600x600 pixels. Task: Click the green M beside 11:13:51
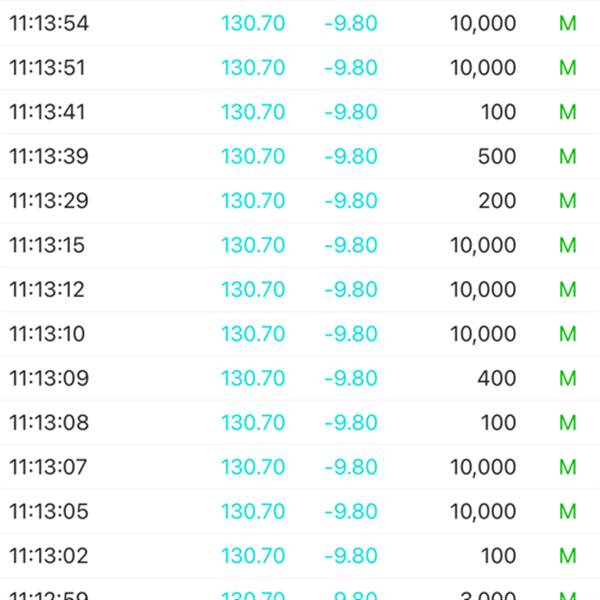point(567,68)
